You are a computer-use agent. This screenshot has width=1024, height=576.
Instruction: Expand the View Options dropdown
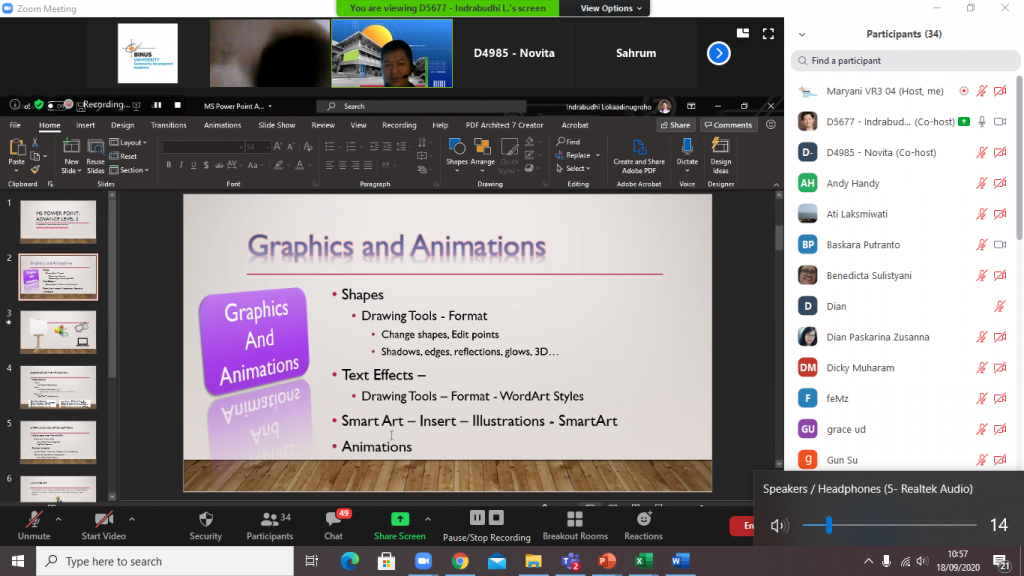pos(612,8)
